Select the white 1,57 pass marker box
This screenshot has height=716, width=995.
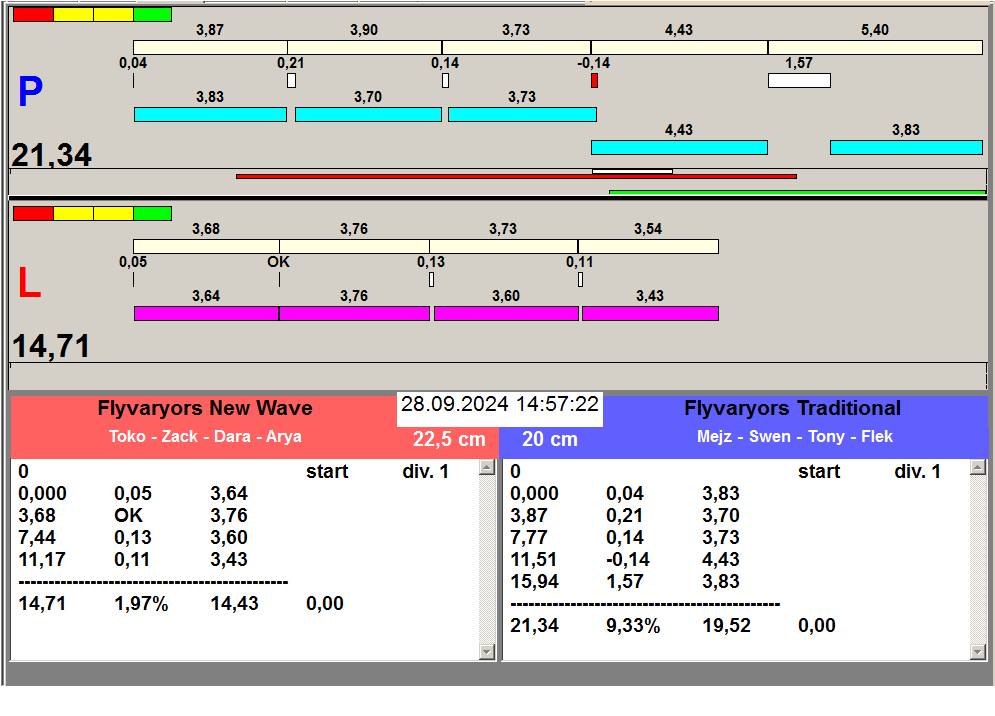coord(799,81)
